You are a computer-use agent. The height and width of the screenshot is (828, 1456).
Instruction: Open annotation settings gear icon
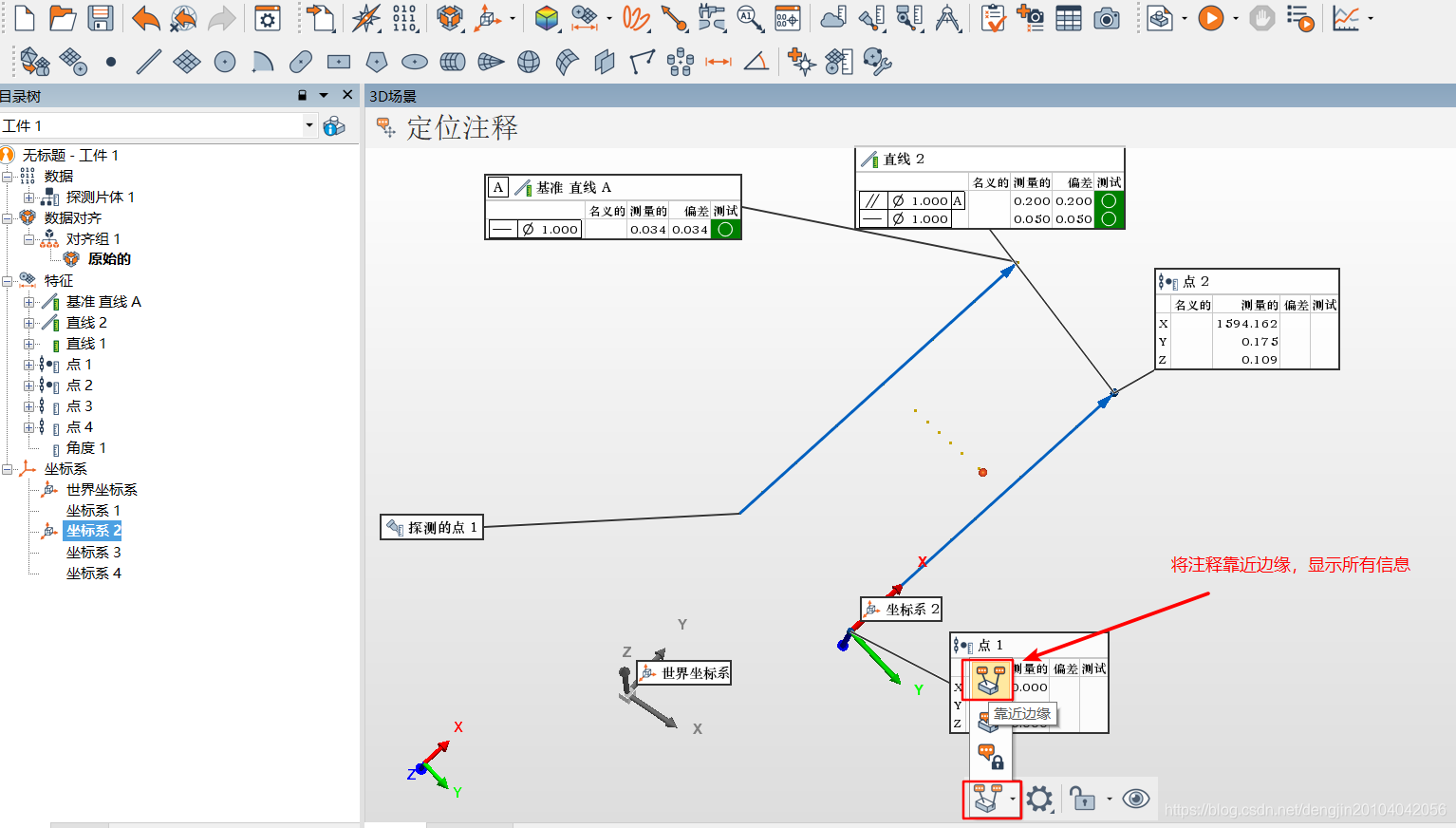[x=1039, y=799]
